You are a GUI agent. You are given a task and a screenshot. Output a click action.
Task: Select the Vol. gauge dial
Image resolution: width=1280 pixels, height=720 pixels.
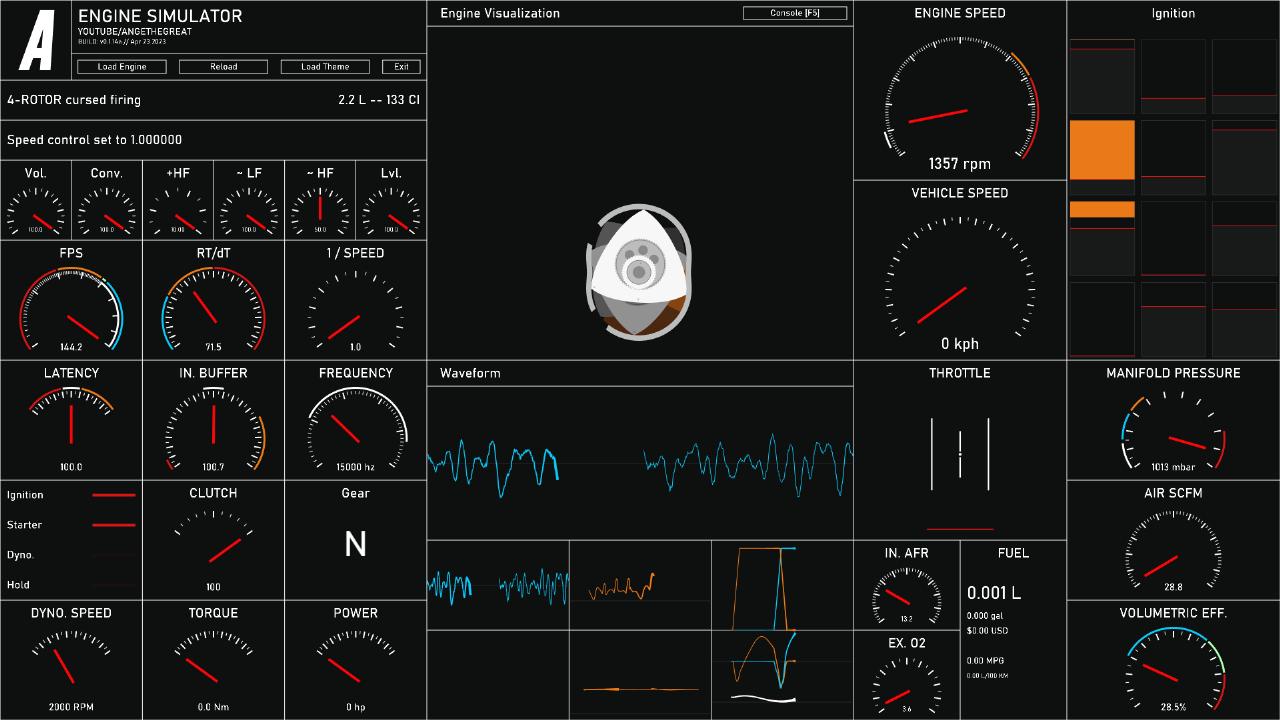36,211
